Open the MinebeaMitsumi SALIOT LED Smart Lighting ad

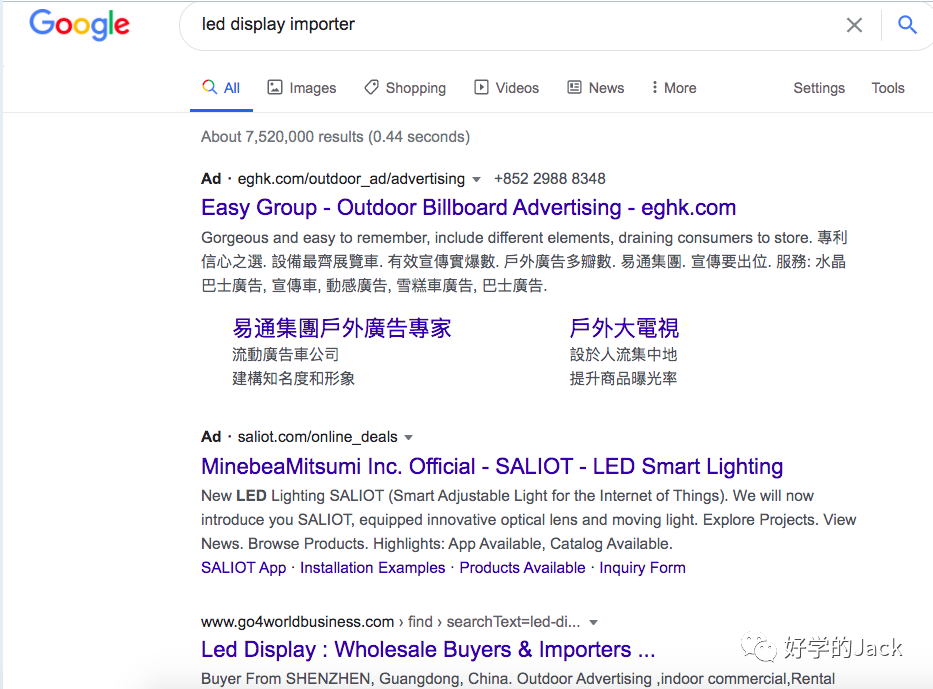(x=492, y=466)
